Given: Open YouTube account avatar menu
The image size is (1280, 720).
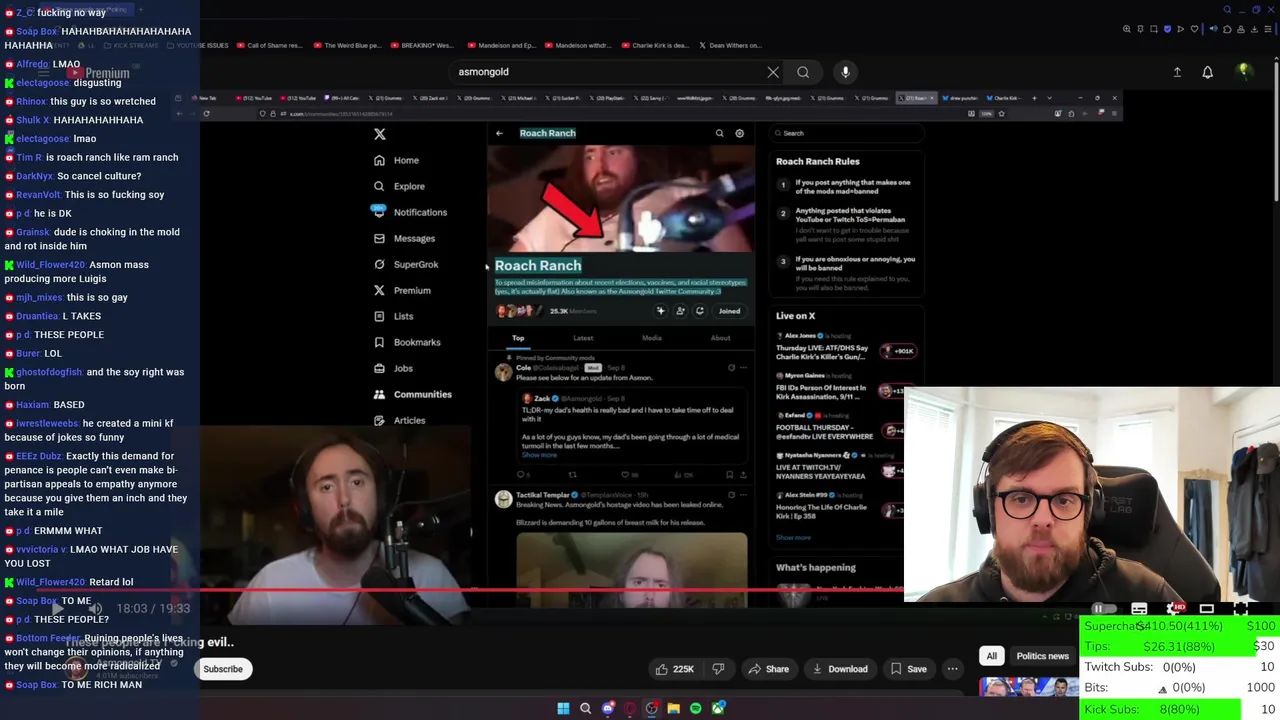Looking at the screenshot, I should tap(1243, 71).
